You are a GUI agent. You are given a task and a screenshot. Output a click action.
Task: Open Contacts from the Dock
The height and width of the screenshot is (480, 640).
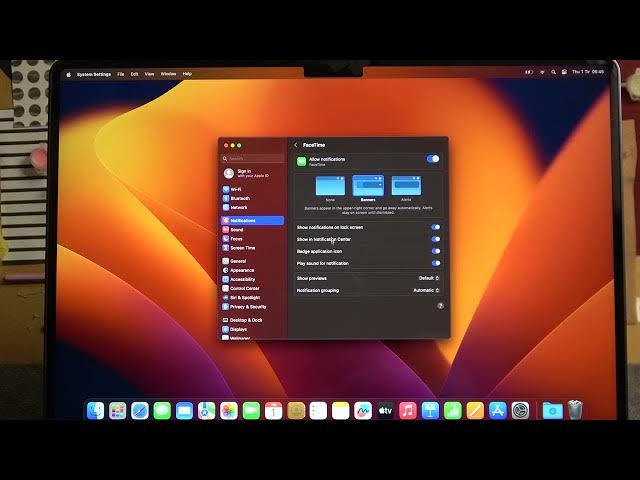point(296,410)
